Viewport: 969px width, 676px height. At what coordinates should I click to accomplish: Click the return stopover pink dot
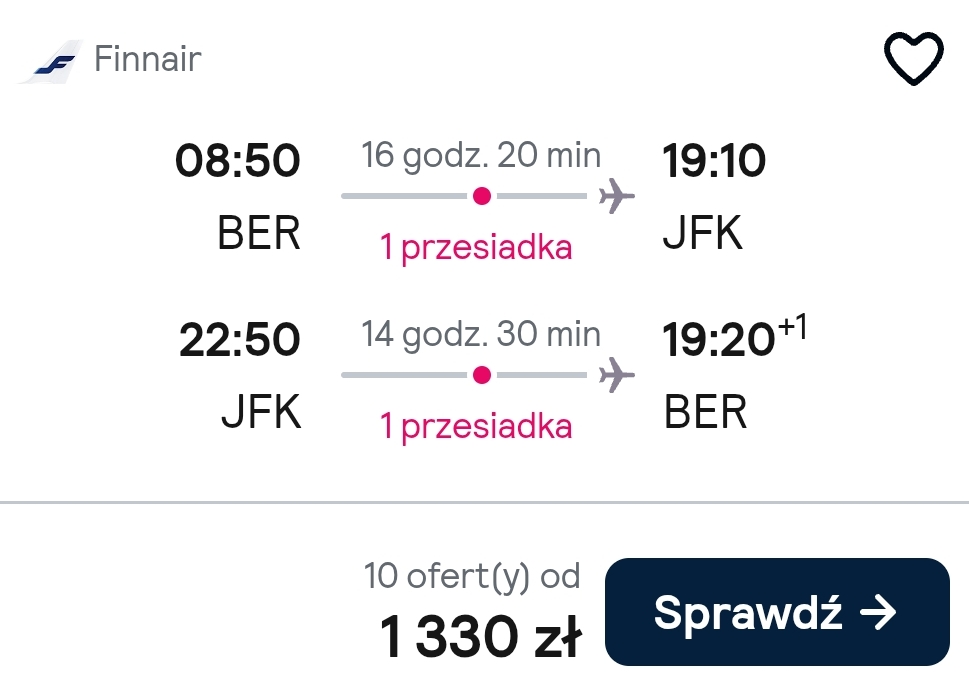(x=482, y=374)
